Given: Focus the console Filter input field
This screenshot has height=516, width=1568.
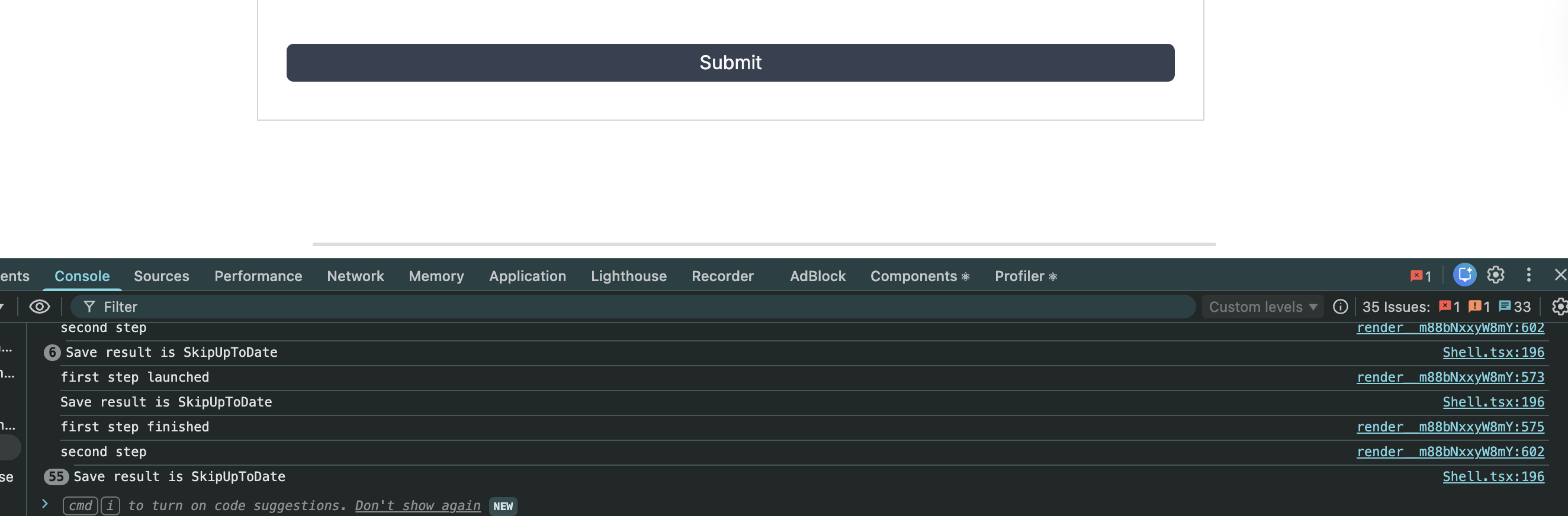Looking at the screenshot, I should point(609,307).
